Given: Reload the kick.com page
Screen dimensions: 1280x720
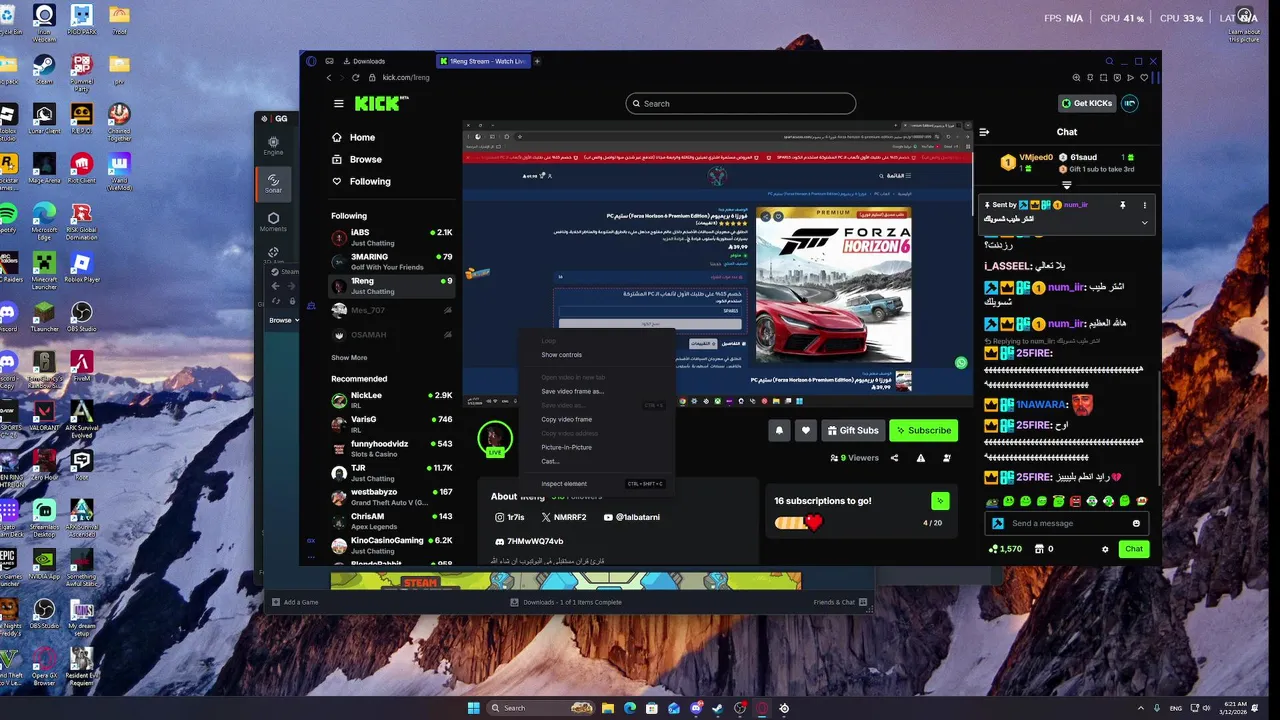Looking at the screenshot, I should (x=355, y=77).
